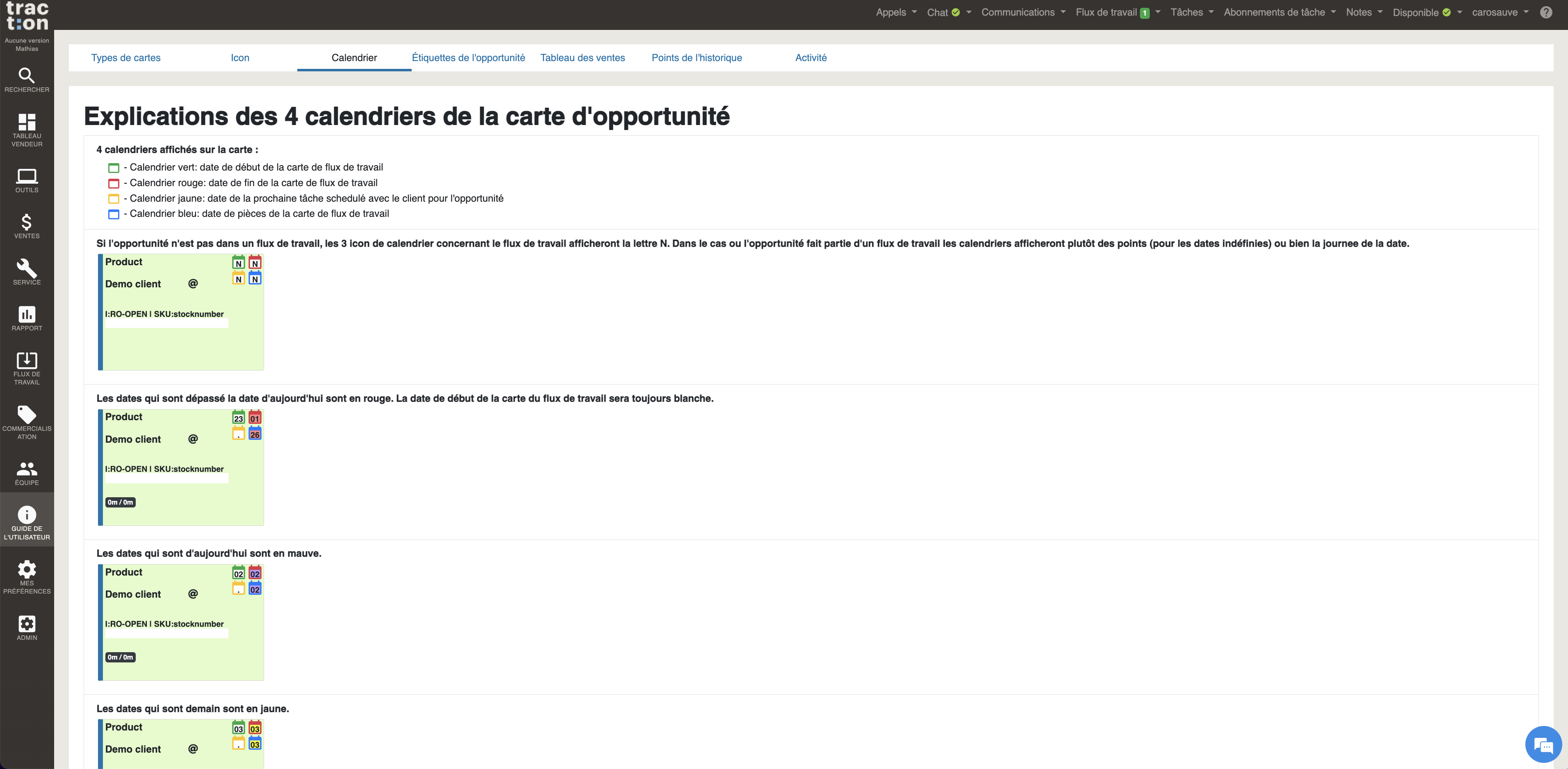Viewport: 1568px width, 769px height.
Task: Expand Abonnements de tâche dropdown
Action: pyautogui.click(x=1279, y=12)
